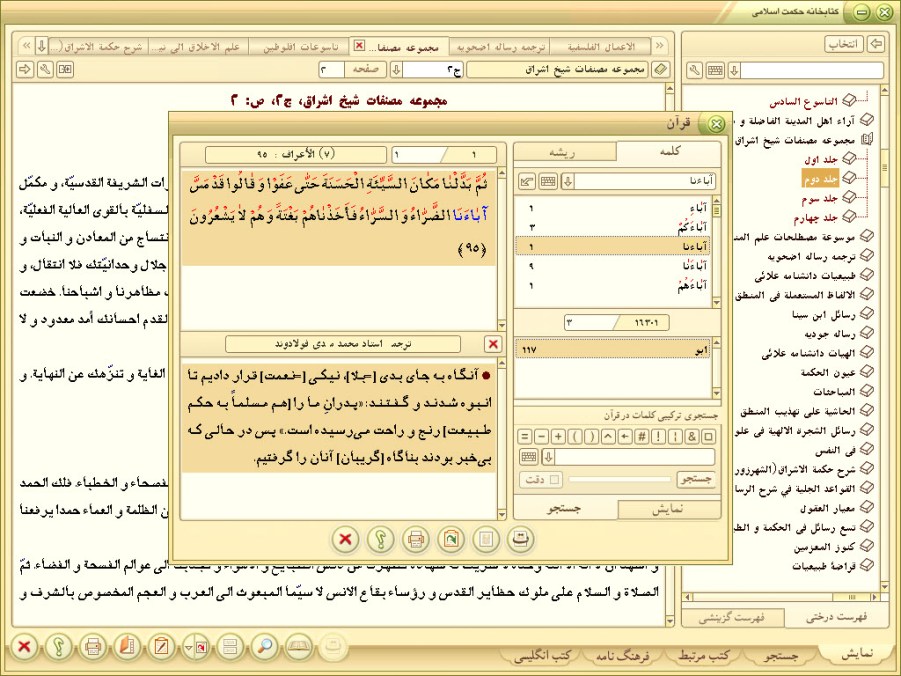Click the back arrow button beside انتخاب
This screenshot has width=901, height=676.
(x=876, y=44)
